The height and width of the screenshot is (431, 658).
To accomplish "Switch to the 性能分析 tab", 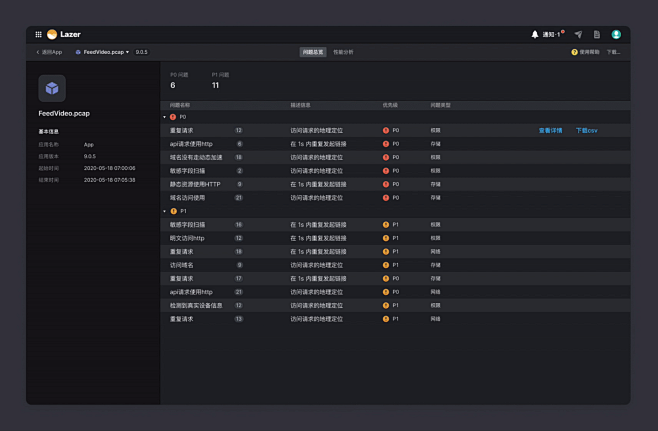I will (x=343, y=51).
